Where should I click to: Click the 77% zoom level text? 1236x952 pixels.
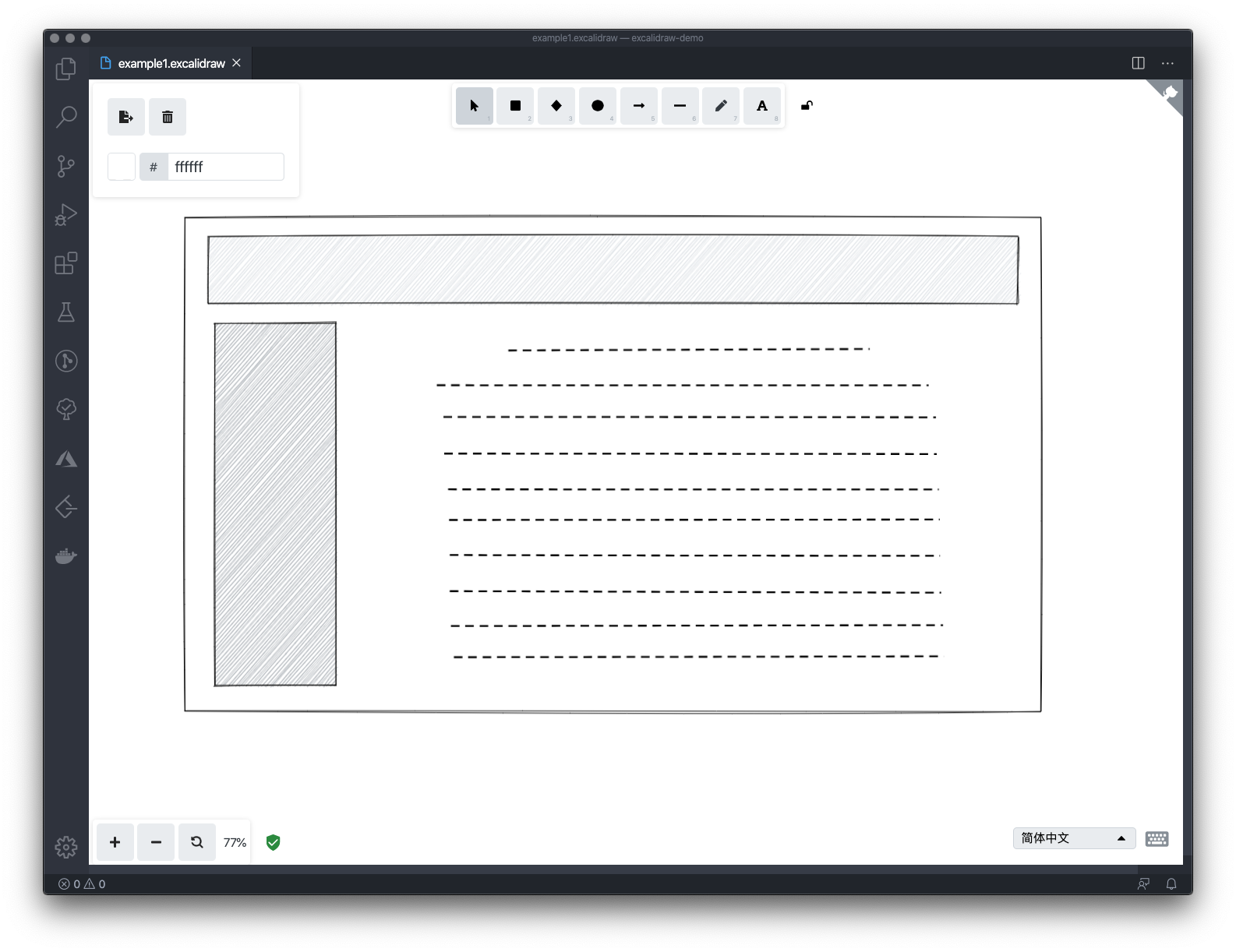[x=235, y=842]
